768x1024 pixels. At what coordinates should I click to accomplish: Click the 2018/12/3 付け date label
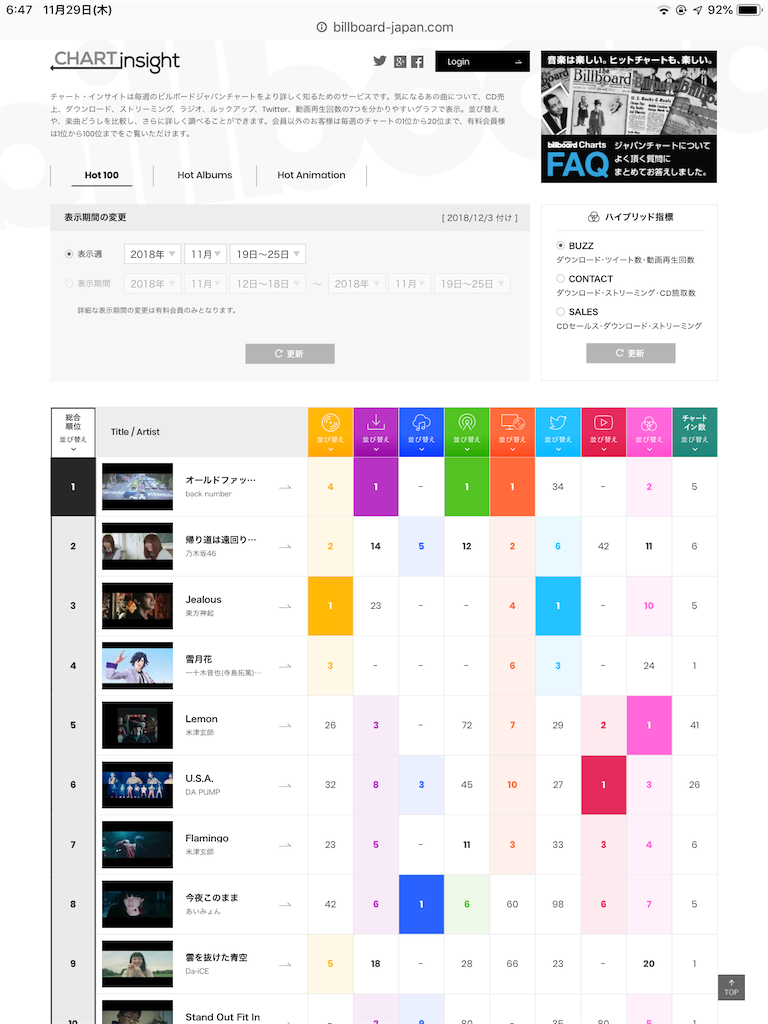point(480,217)
